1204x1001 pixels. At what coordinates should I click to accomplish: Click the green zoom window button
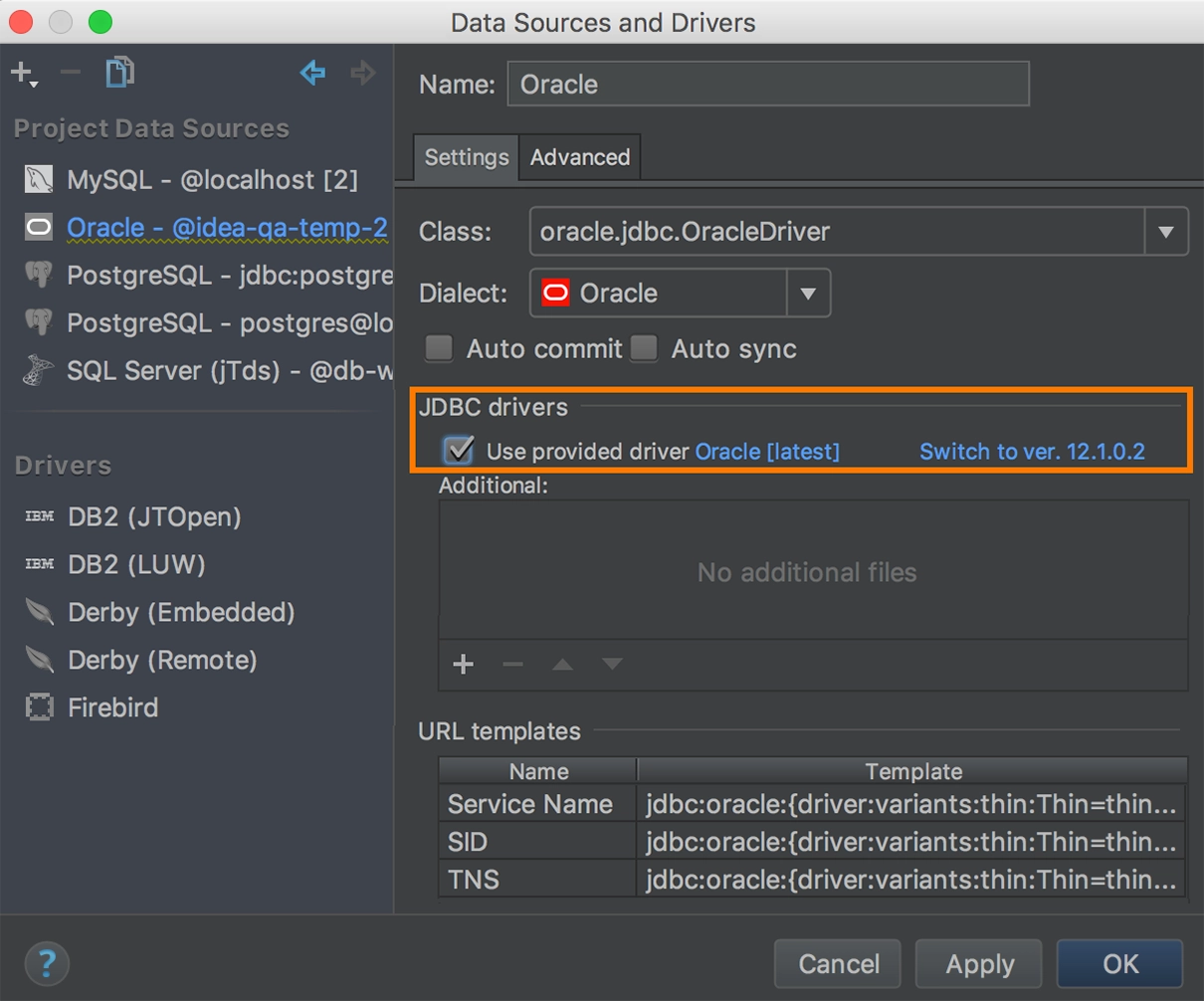tap(100, 21)
